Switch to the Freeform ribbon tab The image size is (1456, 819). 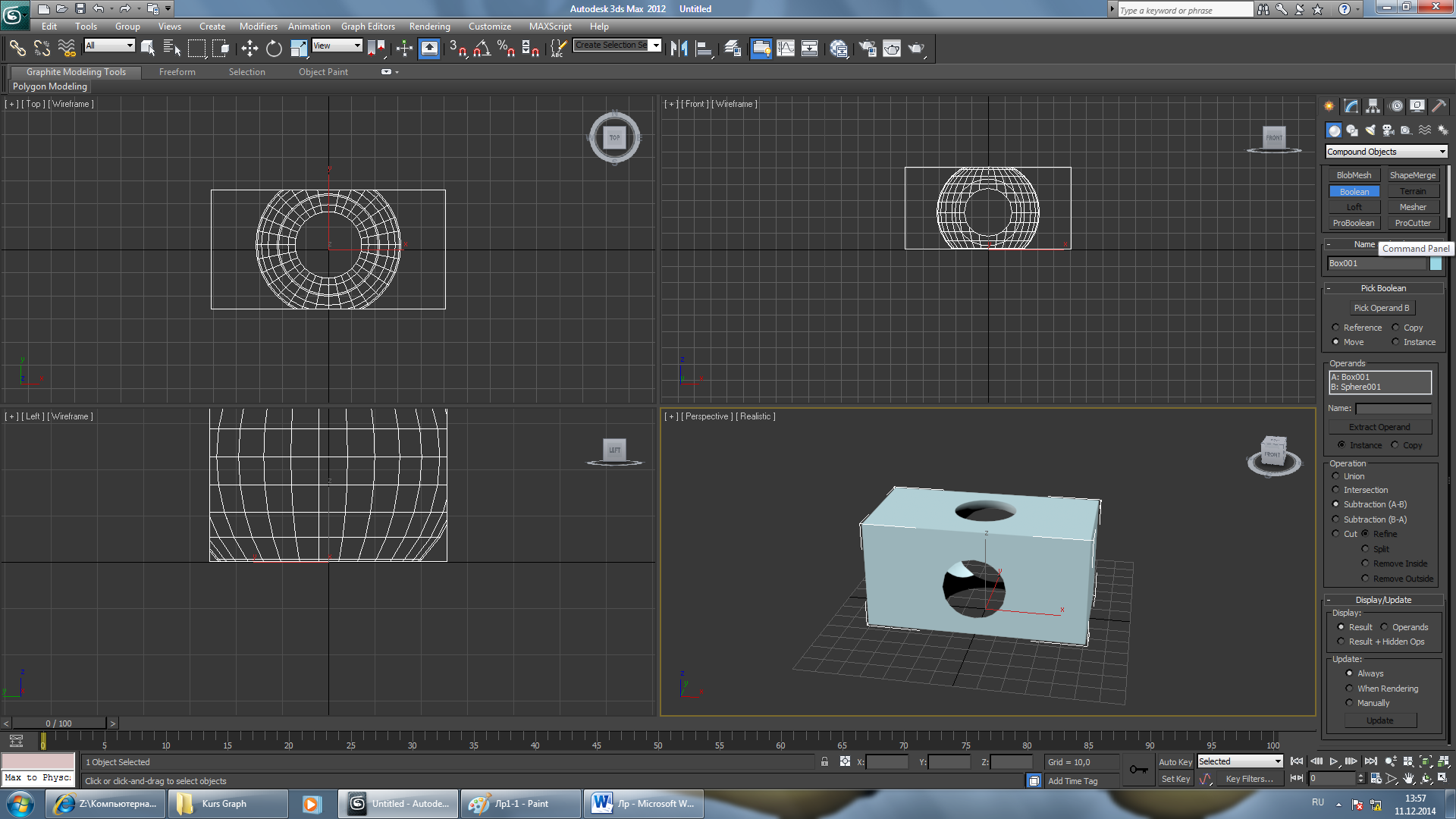click(x=177, y=72)
